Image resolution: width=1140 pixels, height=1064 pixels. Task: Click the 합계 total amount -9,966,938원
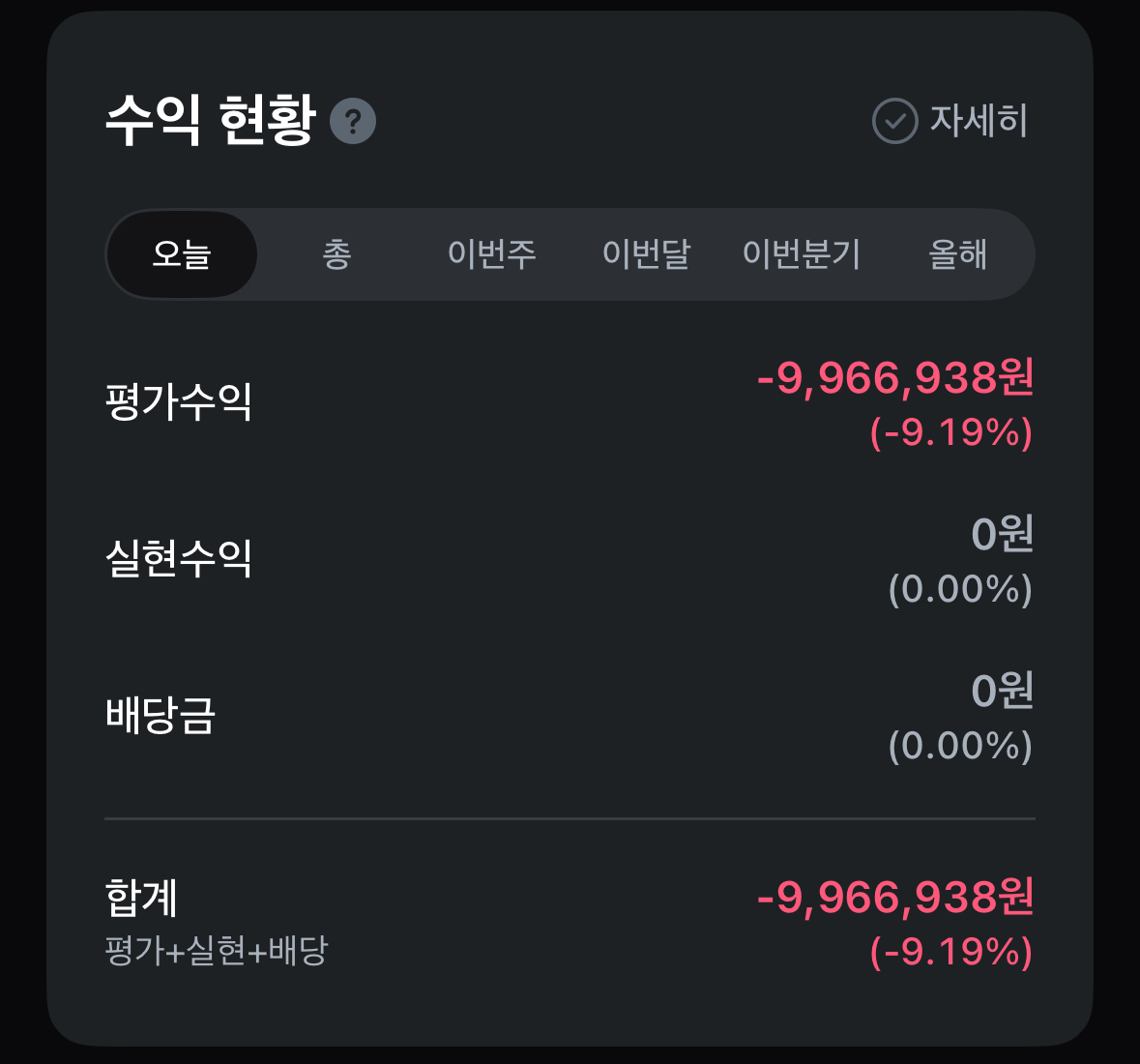point(895,897)
